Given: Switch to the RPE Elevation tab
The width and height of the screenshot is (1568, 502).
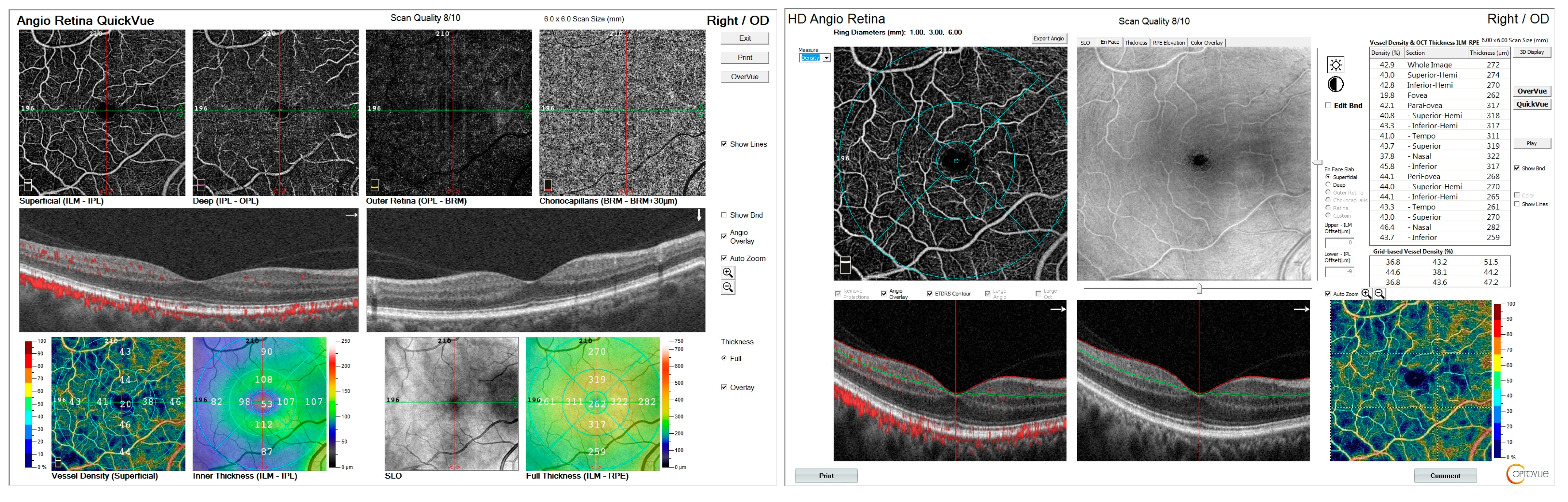Looking at the screenshot, I should click(1169, 43).
